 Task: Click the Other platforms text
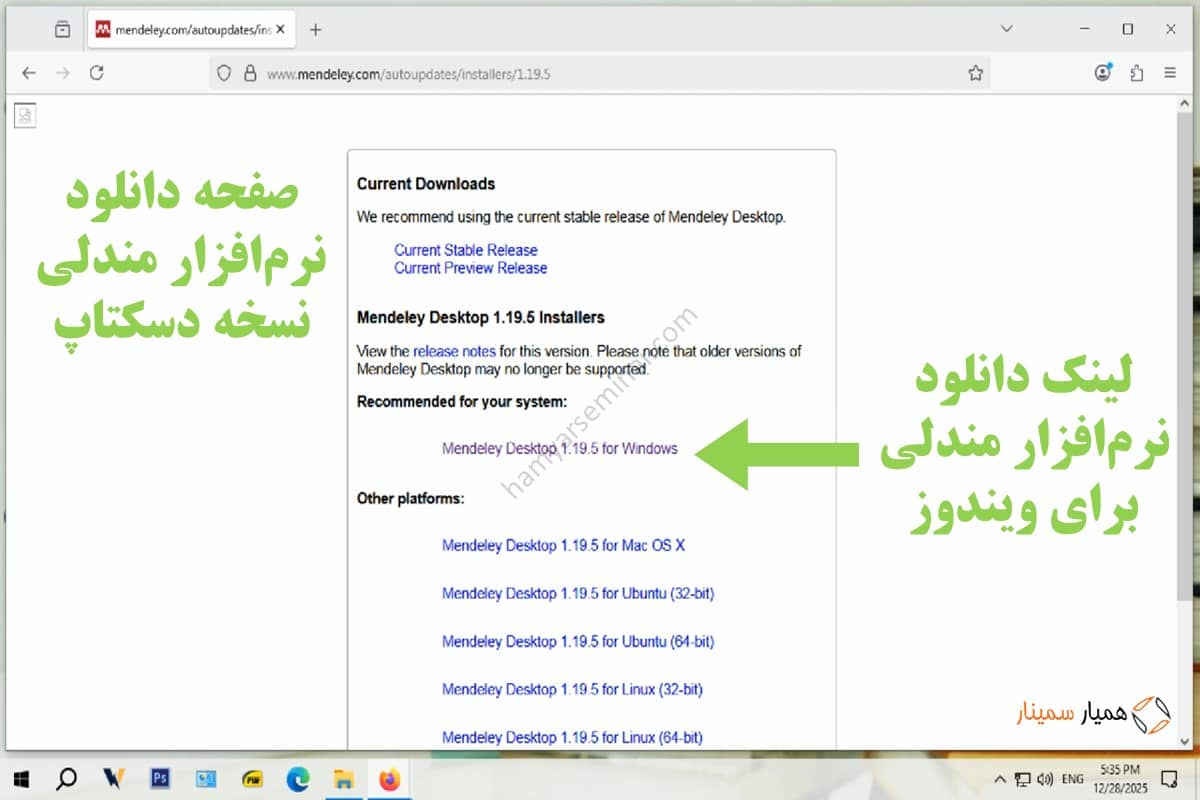[411, 498]
